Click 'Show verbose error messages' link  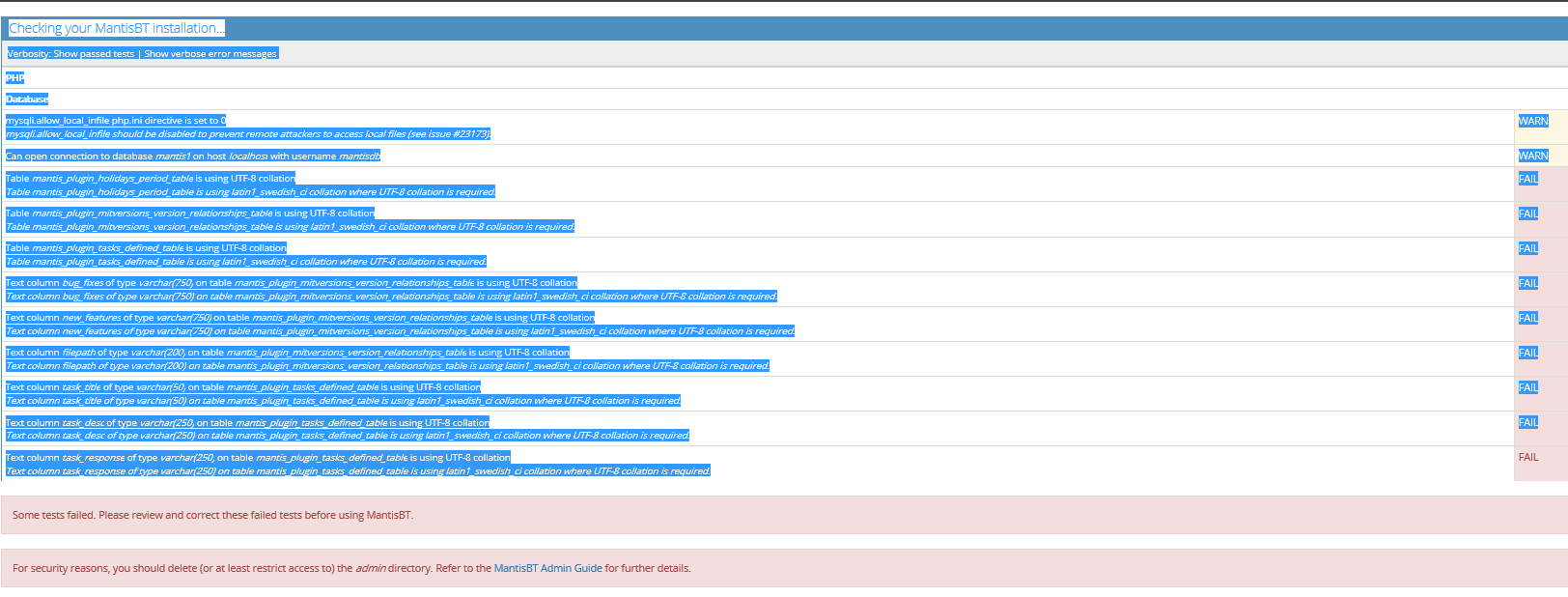[210, 54]
